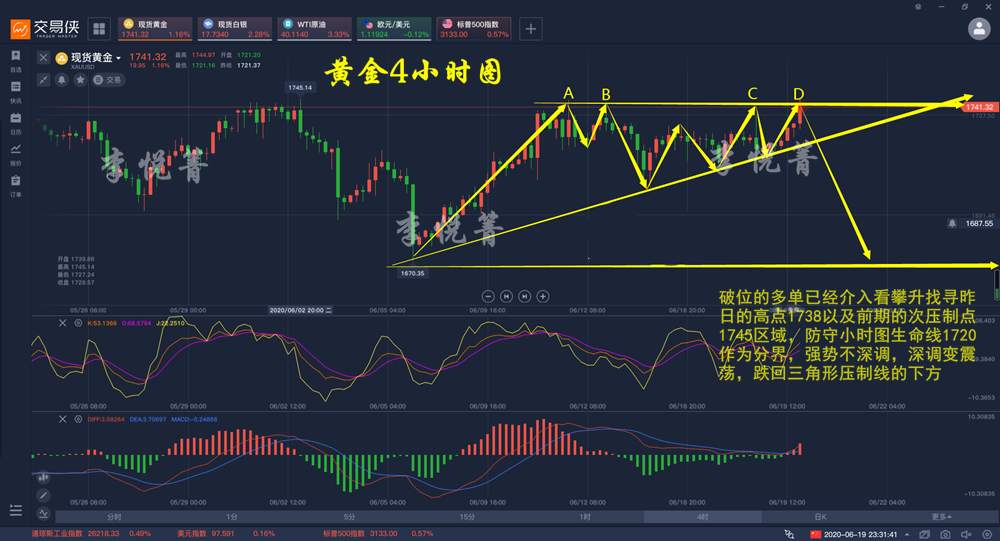The height and width of the screenshot is (541, 1000).
Task: Close the MACD indicator panel
Action: [62, 419]
